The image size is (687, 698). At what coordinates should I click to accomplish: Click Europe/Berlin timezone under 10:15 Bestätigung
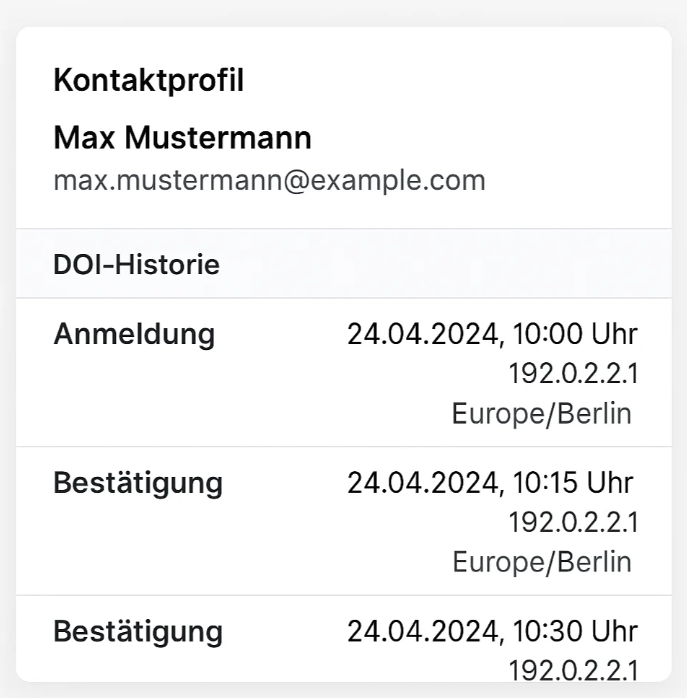click(x=542, y=562)
